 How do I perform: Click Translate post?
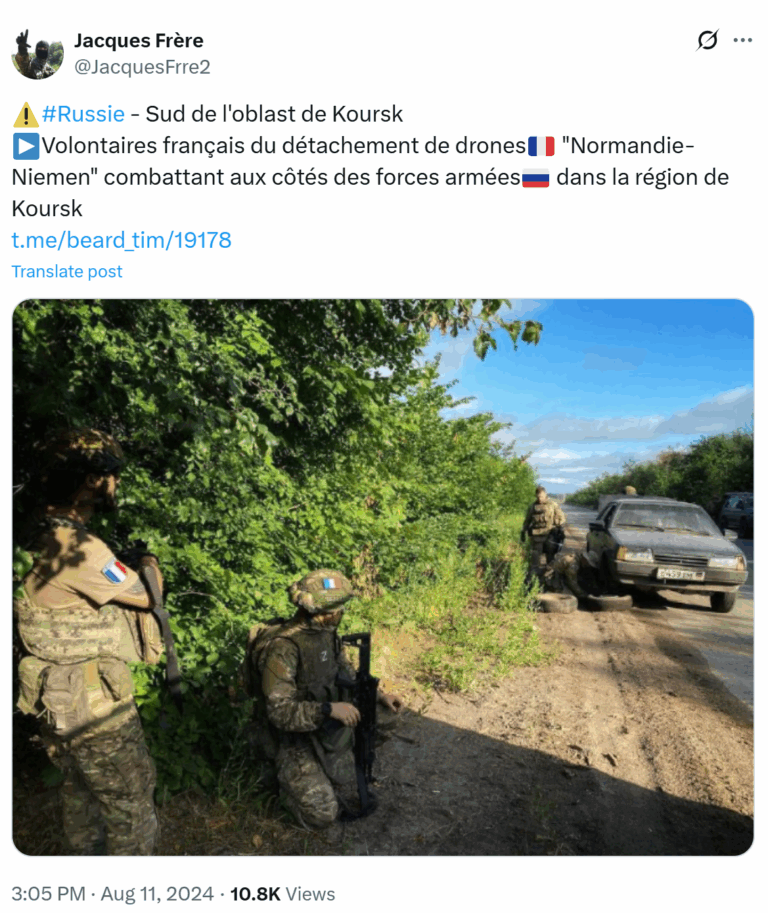[x=67, y=271]
